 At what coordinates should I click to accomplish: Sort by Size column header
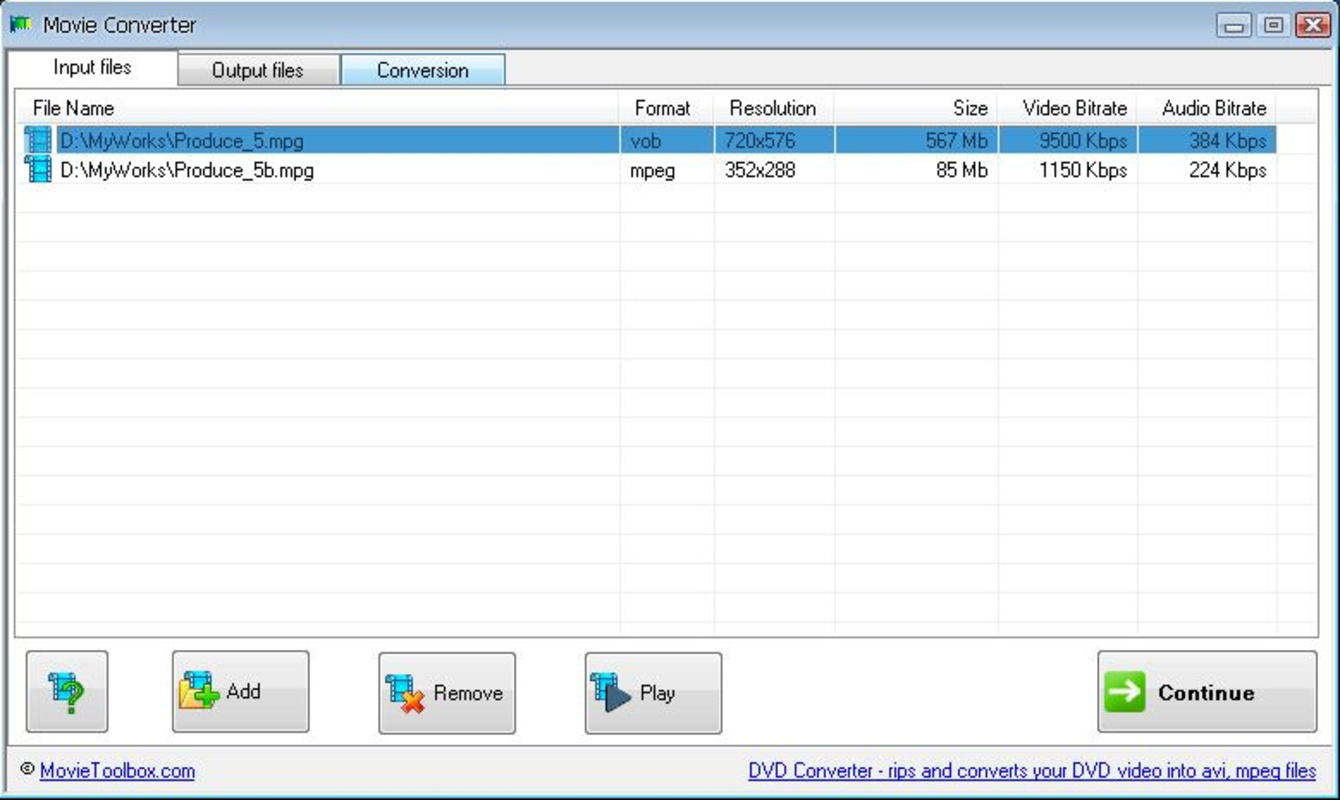click(x=916, y=108)
